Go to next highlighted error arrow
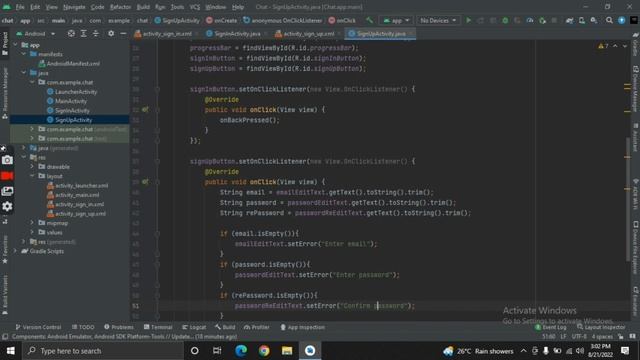This screenshot has height=360, width=640. (x=624, y=46)
